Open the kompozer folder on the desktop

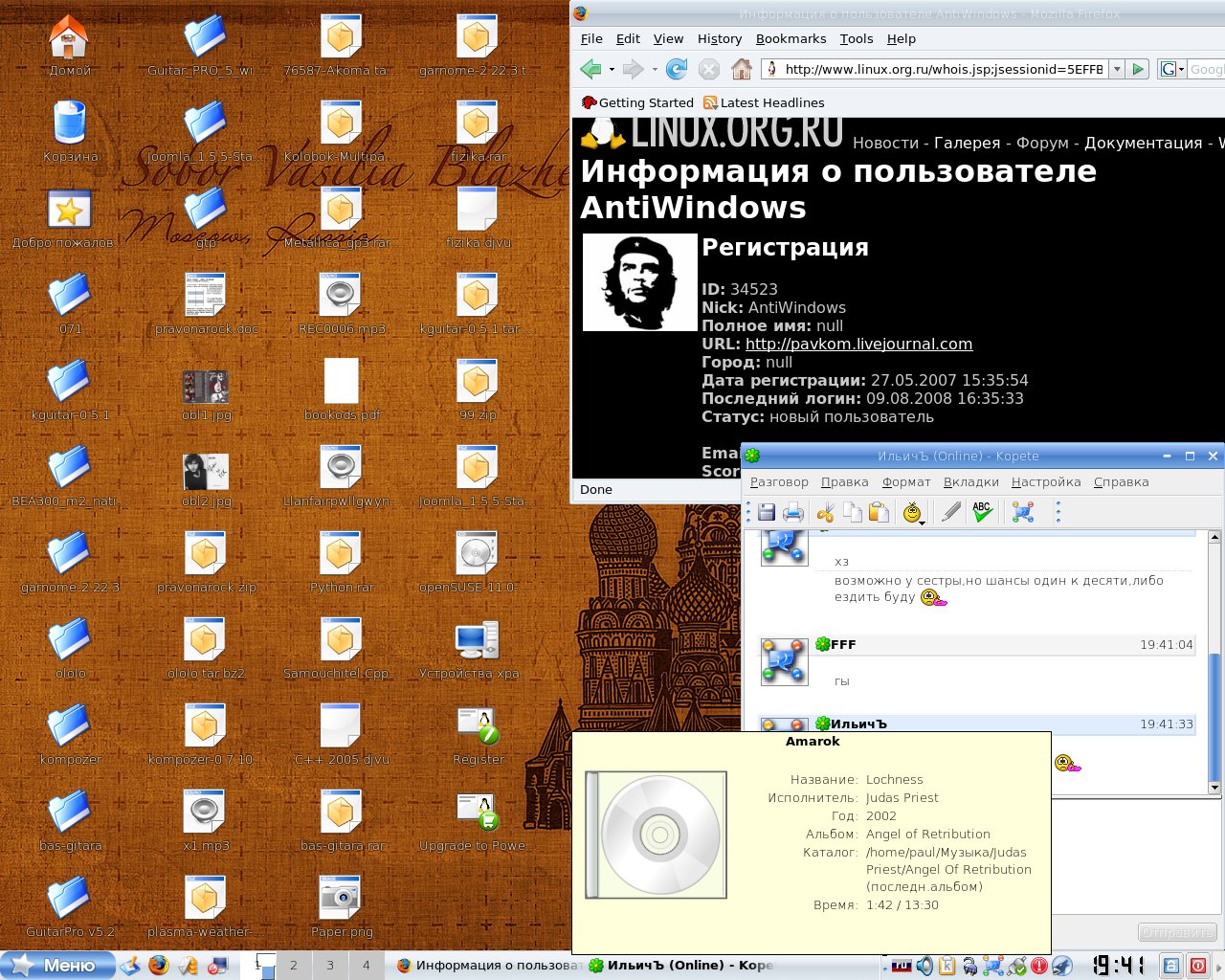(70, 734)
